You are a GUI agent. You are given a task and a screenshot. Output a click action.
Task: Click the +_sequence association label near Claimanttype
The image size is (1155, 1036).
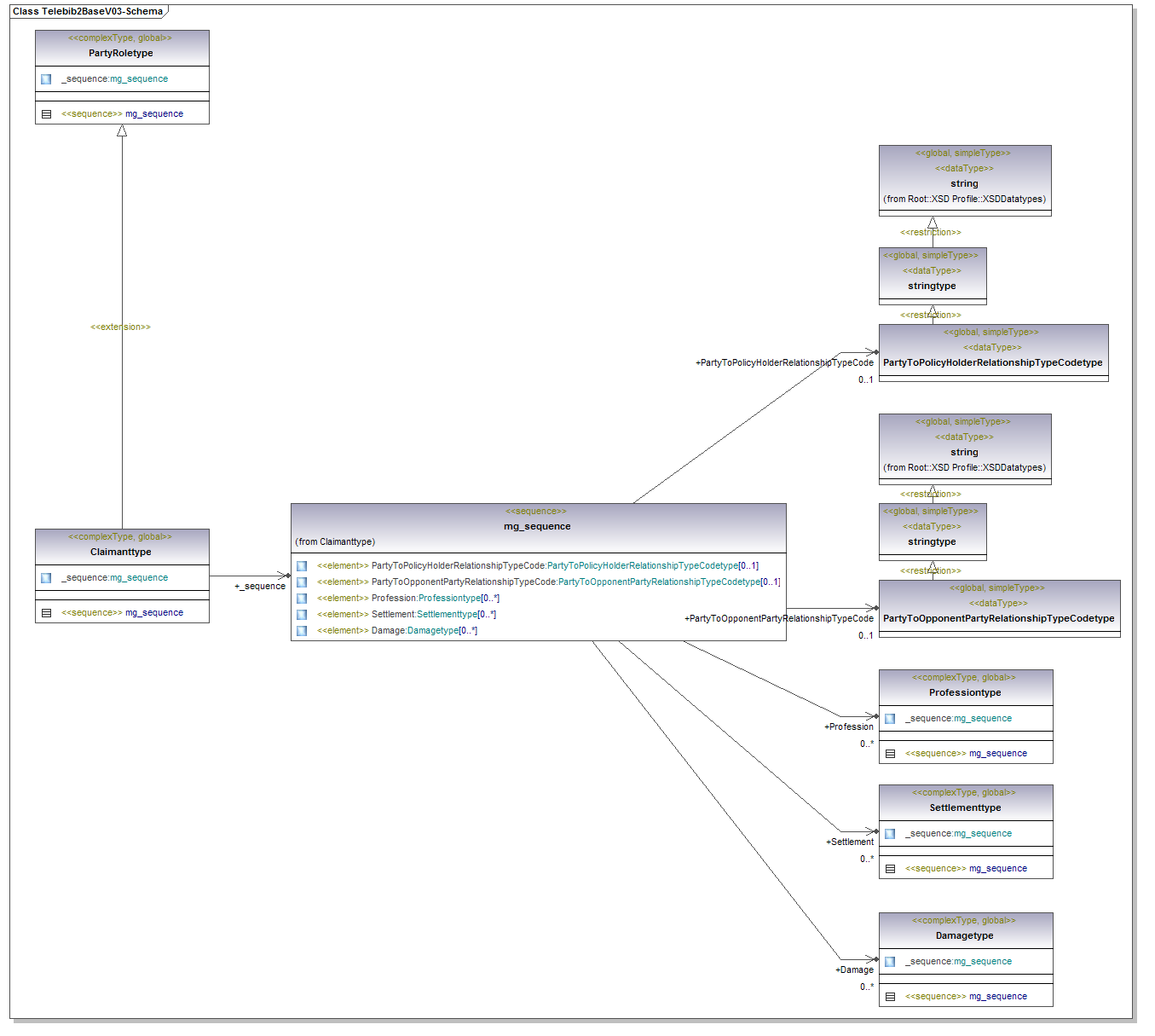pyautogui.click(x=260, y=586)
